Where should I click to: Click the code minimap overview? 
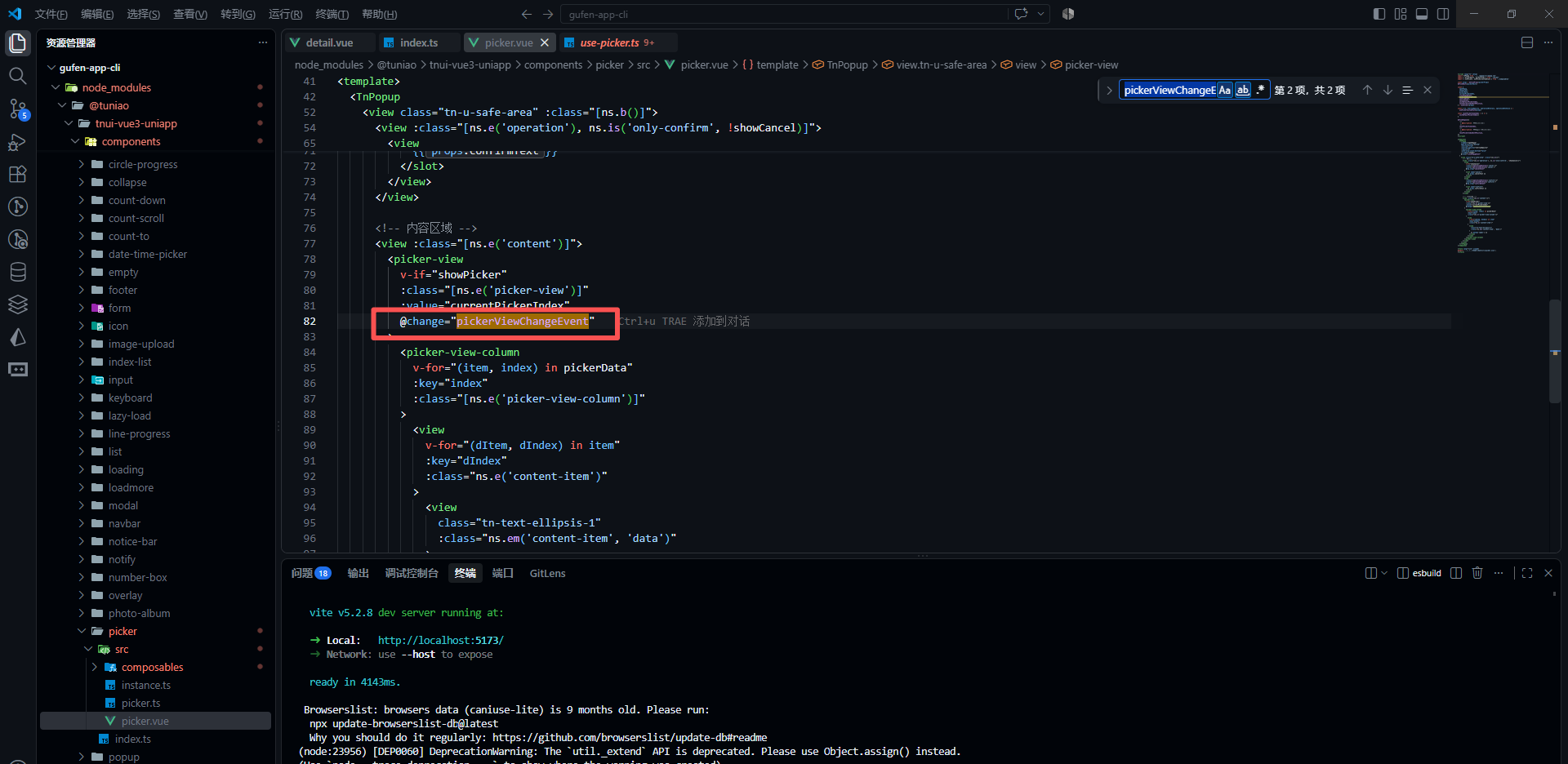pos(1501,163)
